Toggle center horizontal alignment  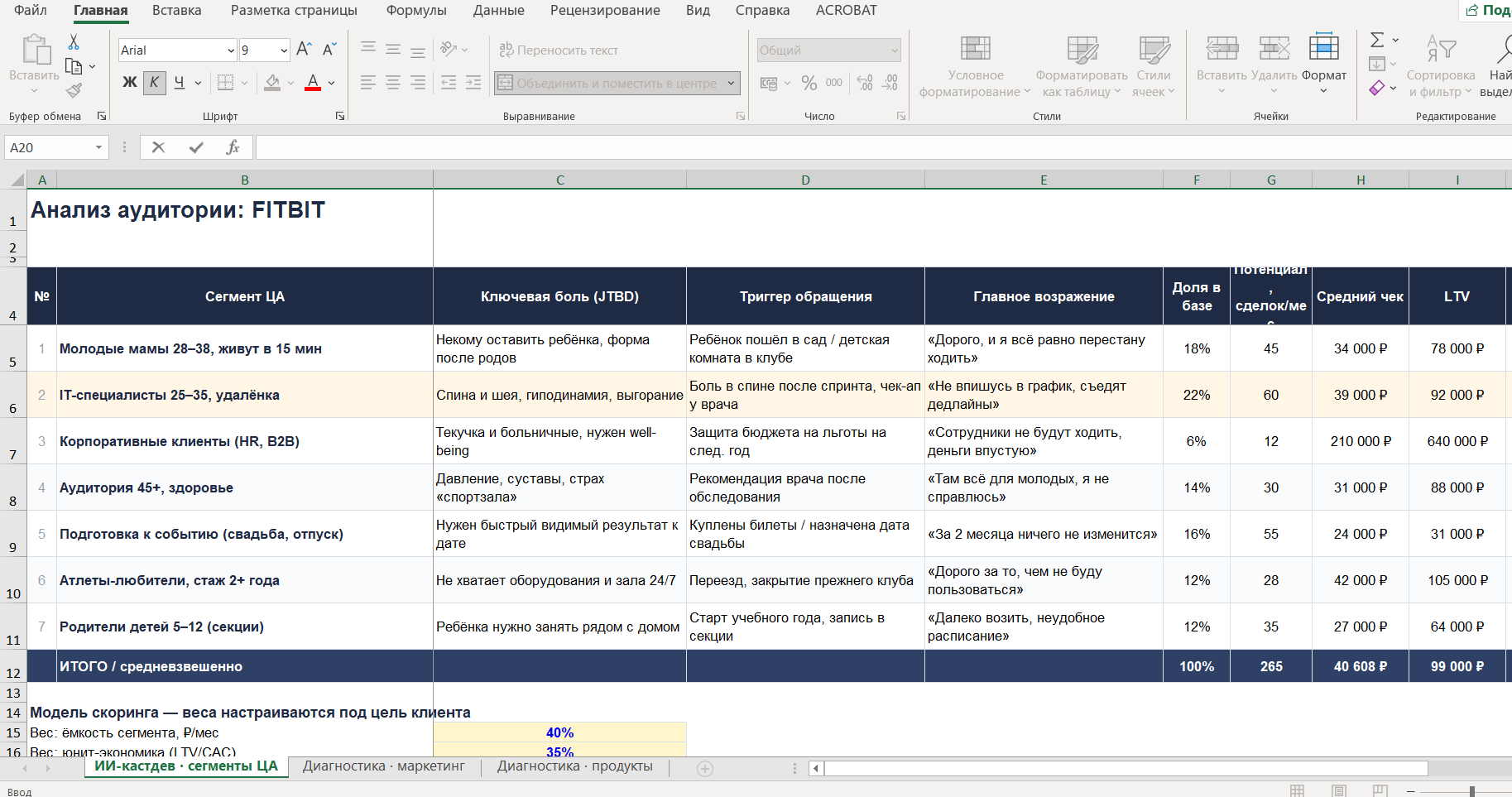tap(393, 83)
